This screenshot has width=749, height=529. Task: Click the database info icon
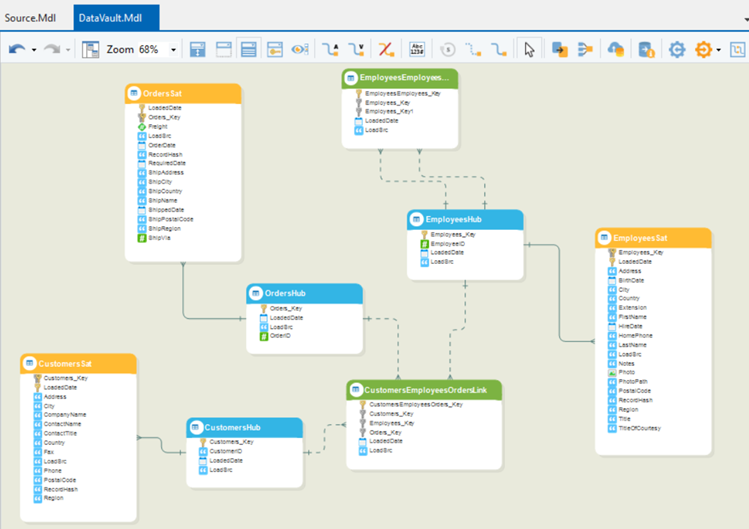[x=647, y=49]
